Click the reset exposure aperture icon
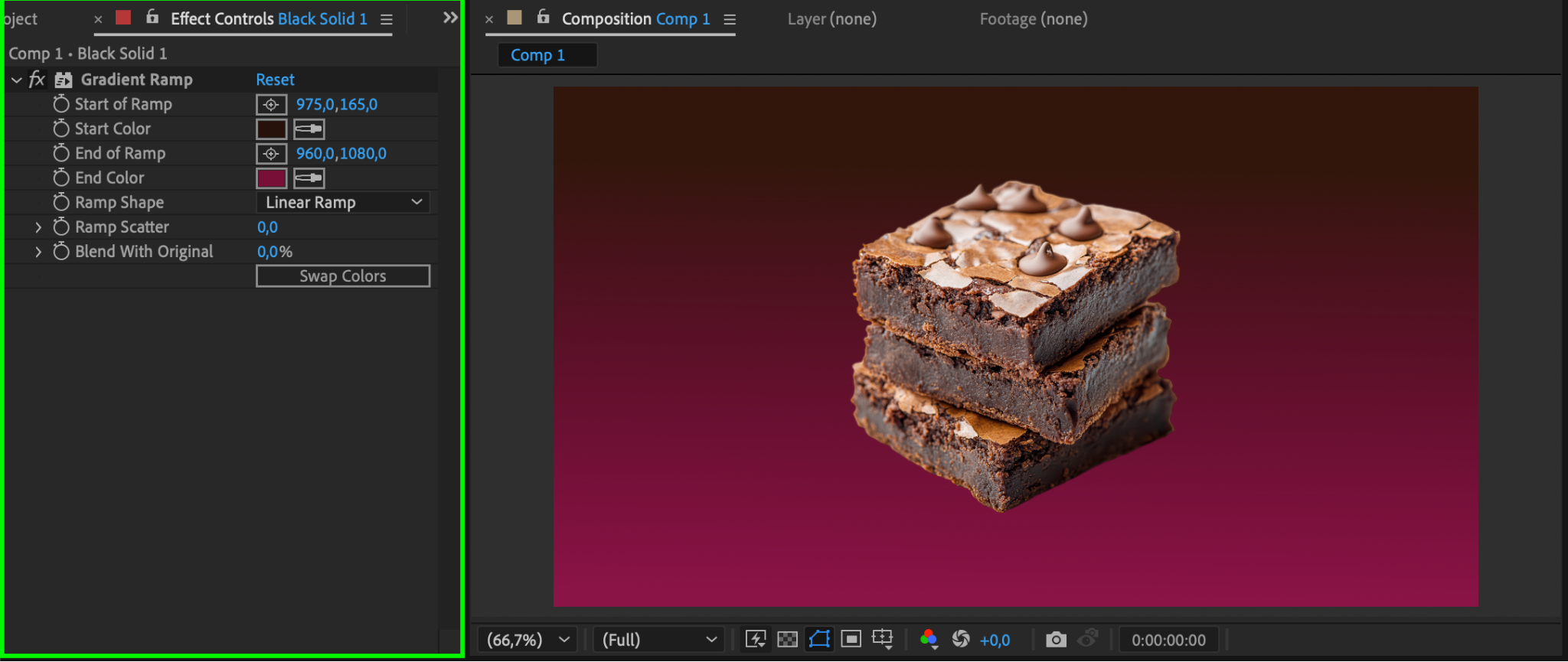Screen dimensions: 1568x662 960,639
